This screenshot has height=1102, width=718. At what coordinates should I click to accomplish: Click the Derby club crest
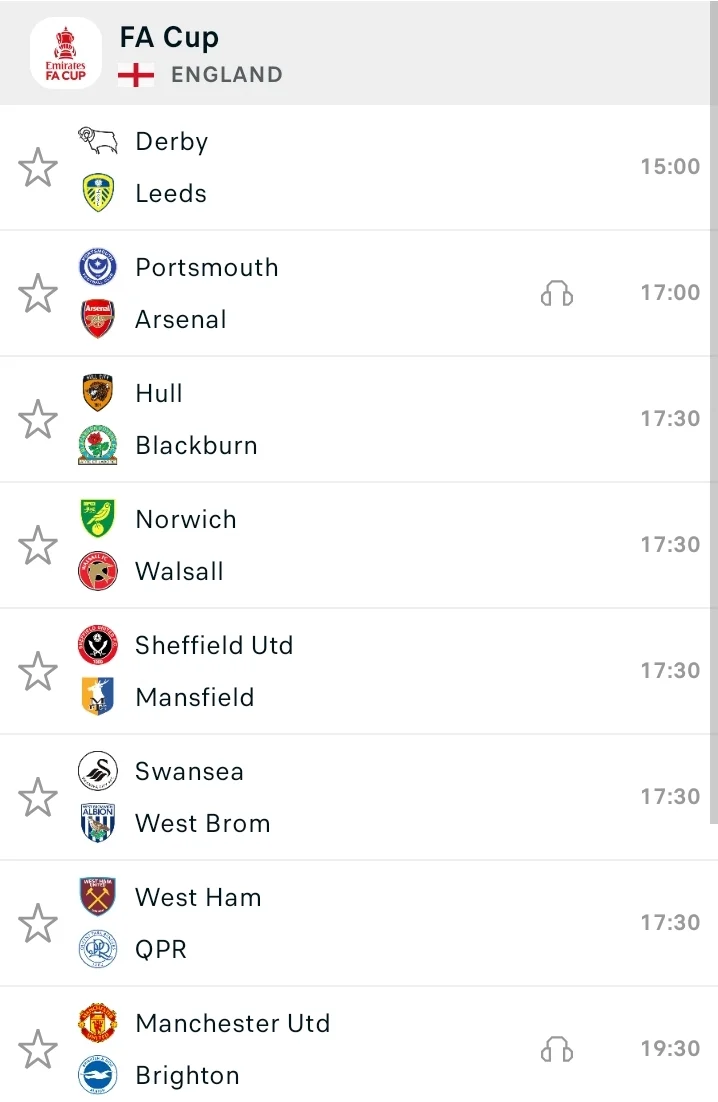[x=98, y=141]
